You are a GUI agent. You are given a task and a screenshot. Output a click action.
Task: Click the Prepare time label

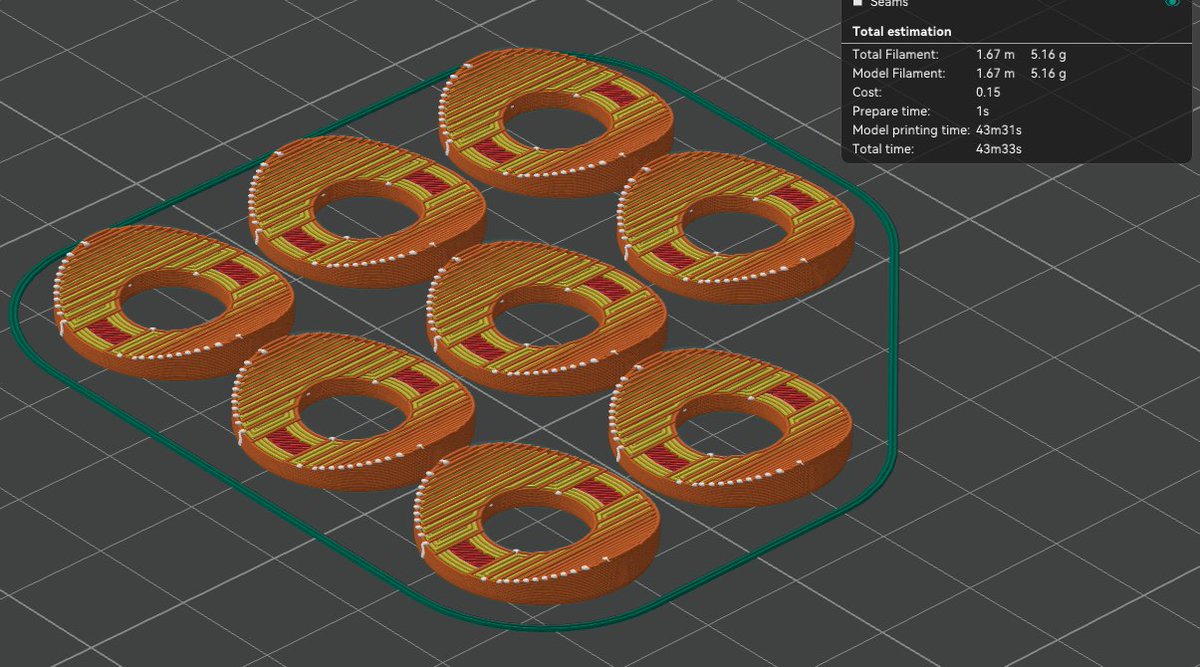(x=891, y=111)
